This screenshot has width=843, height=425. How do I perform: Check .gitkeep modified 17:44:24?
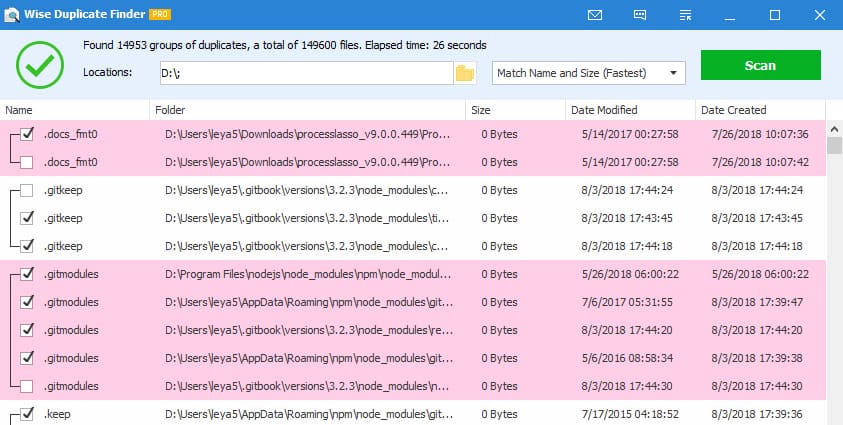(x=26, y=190)
